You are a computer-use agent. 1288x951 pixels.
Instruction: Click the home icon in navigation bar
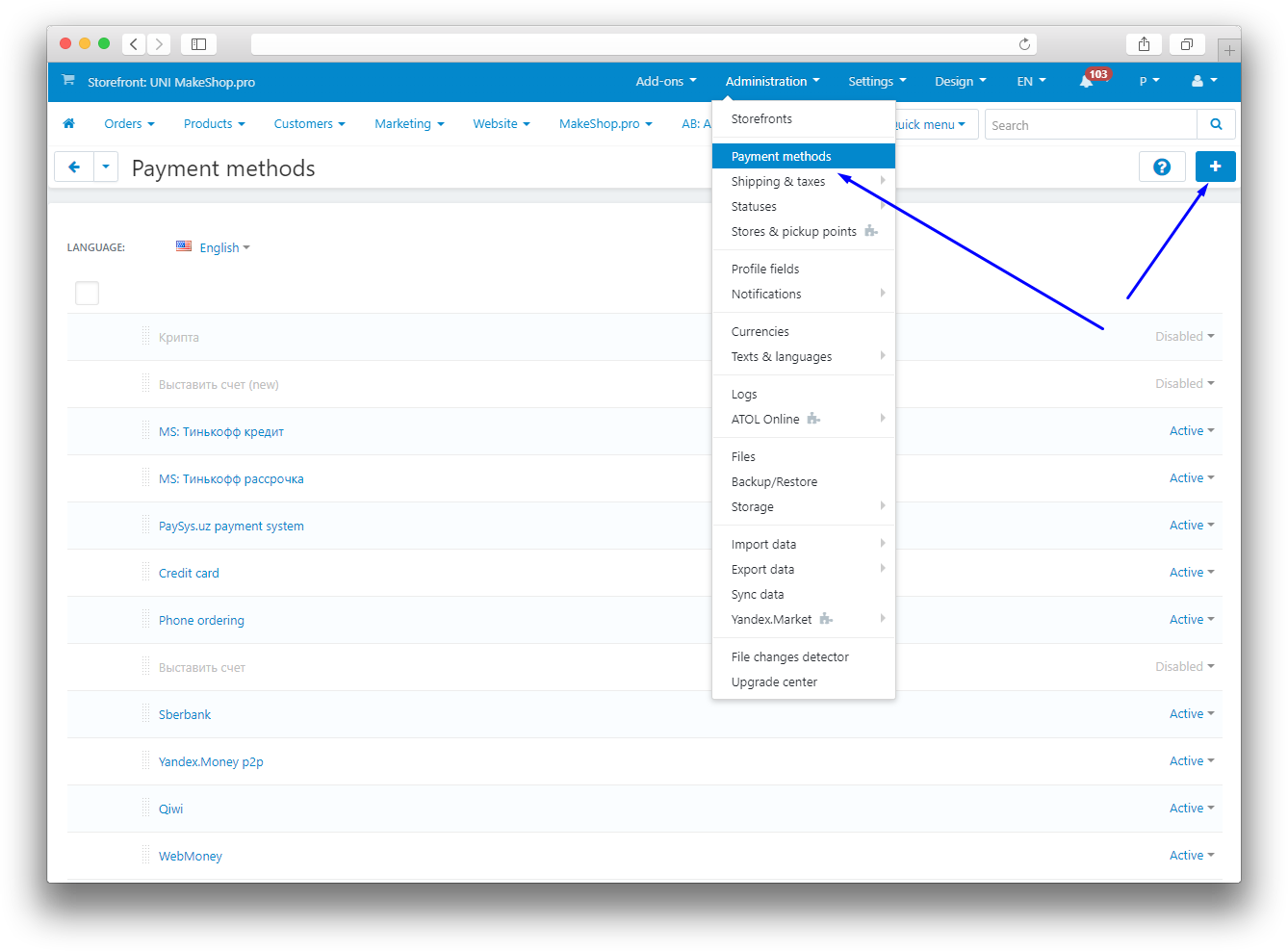tap(68, 123)
